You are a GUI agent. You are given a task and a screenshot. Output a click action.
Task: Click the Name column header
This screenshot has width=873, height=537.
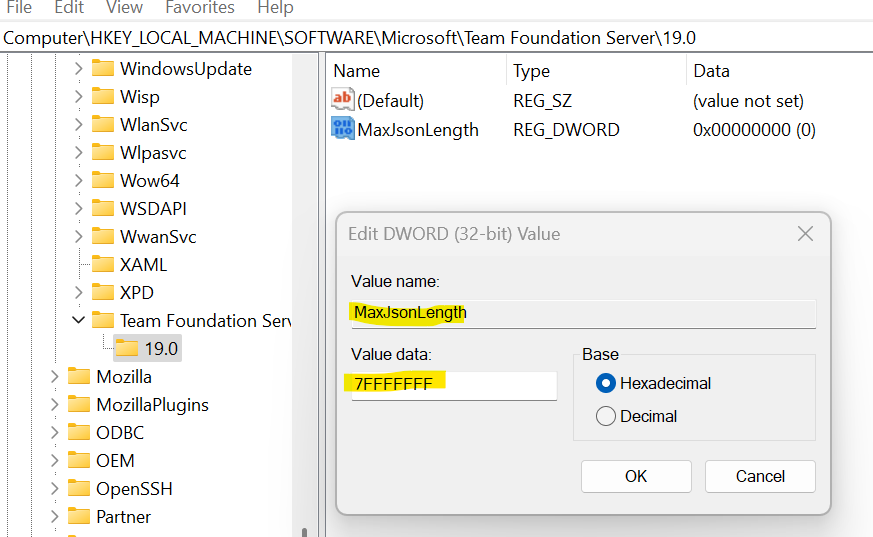418,71
